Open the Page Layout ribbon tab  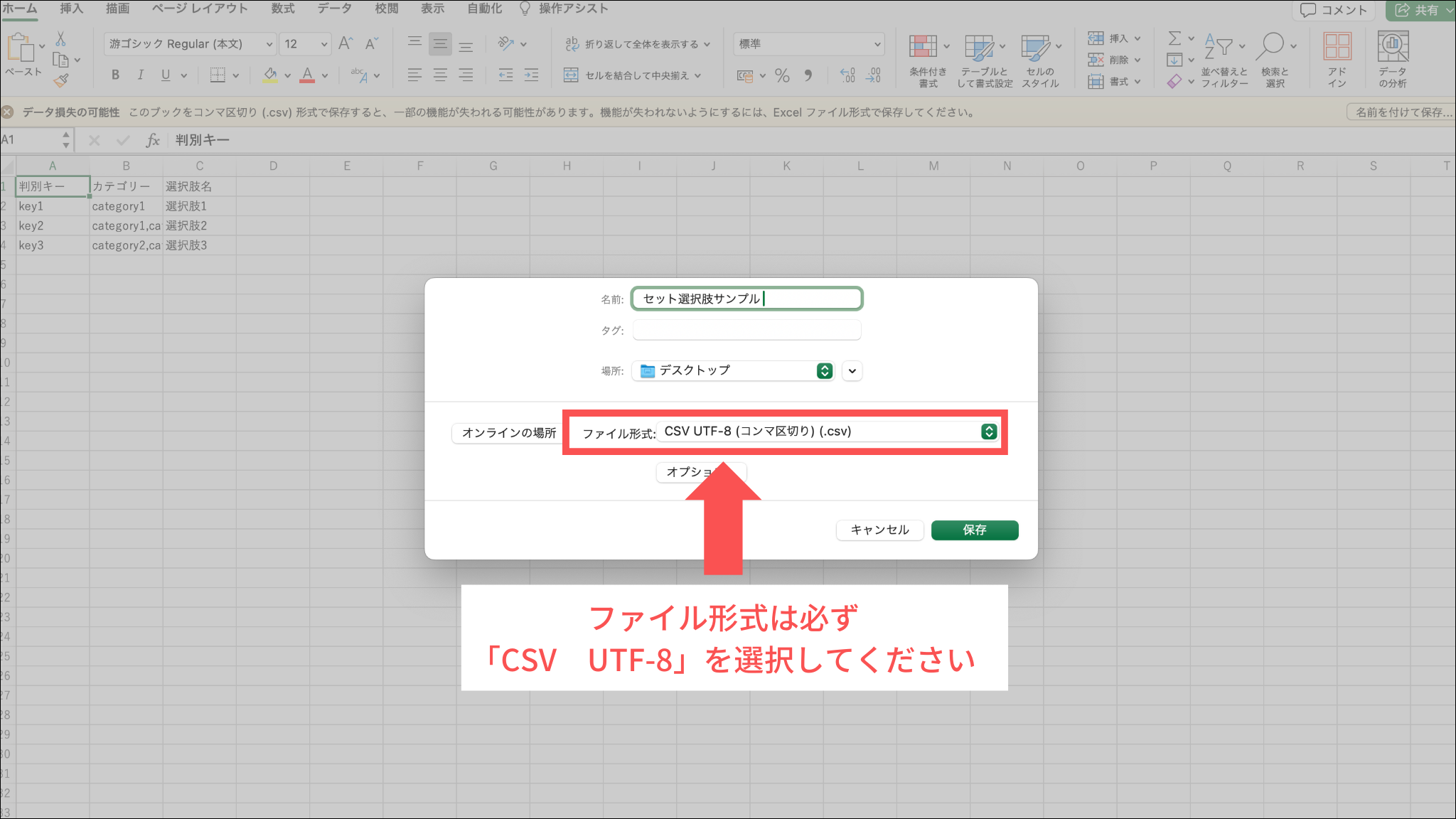(199, 9)
